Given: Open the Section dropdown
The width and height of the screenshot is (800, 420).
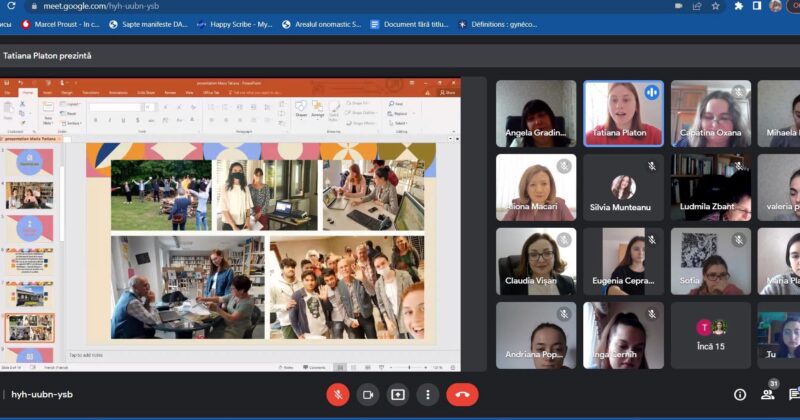Looking at the screenshot, I should pyautogui.click(x=70, y=123).
